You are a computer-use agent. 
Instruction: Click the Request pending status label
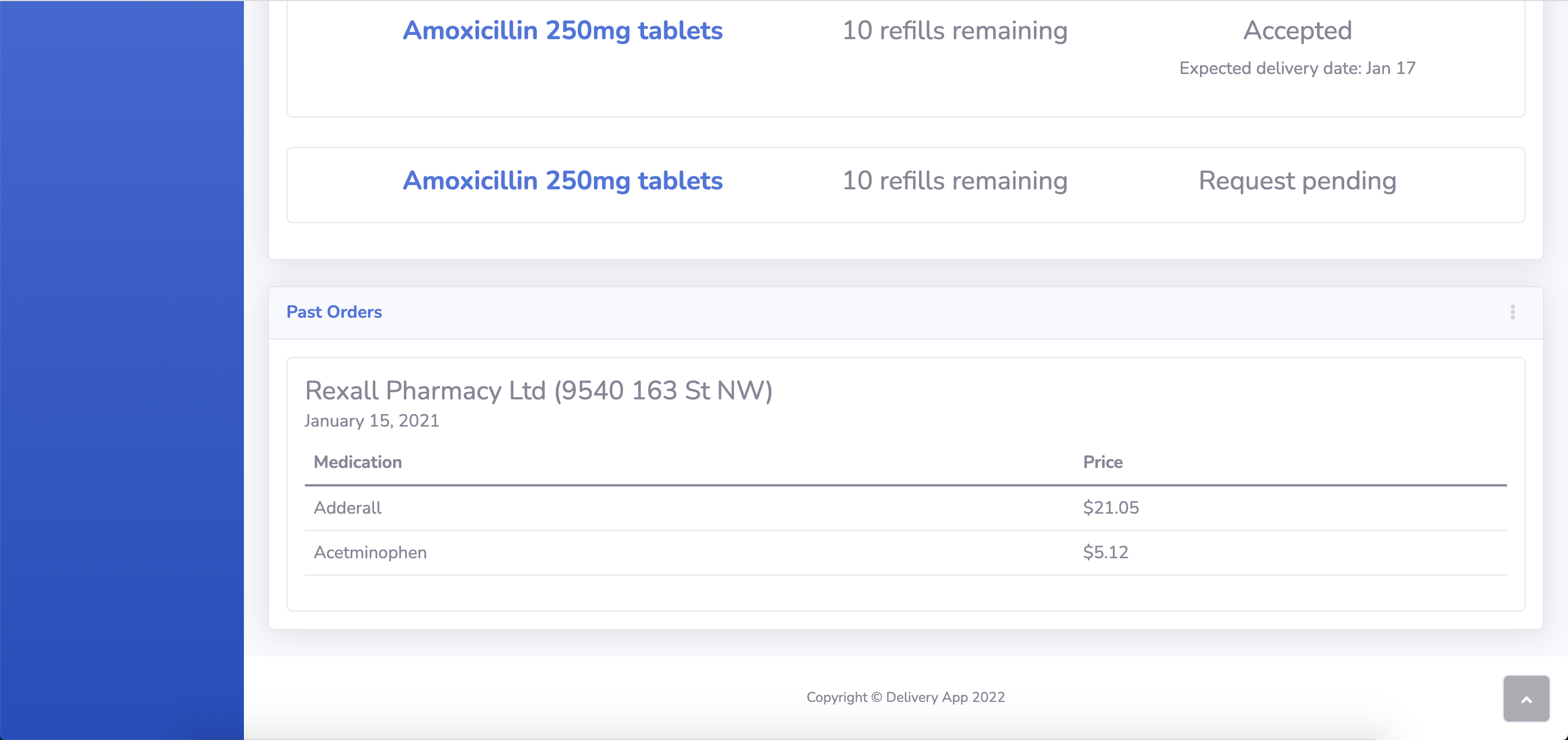1297,181
